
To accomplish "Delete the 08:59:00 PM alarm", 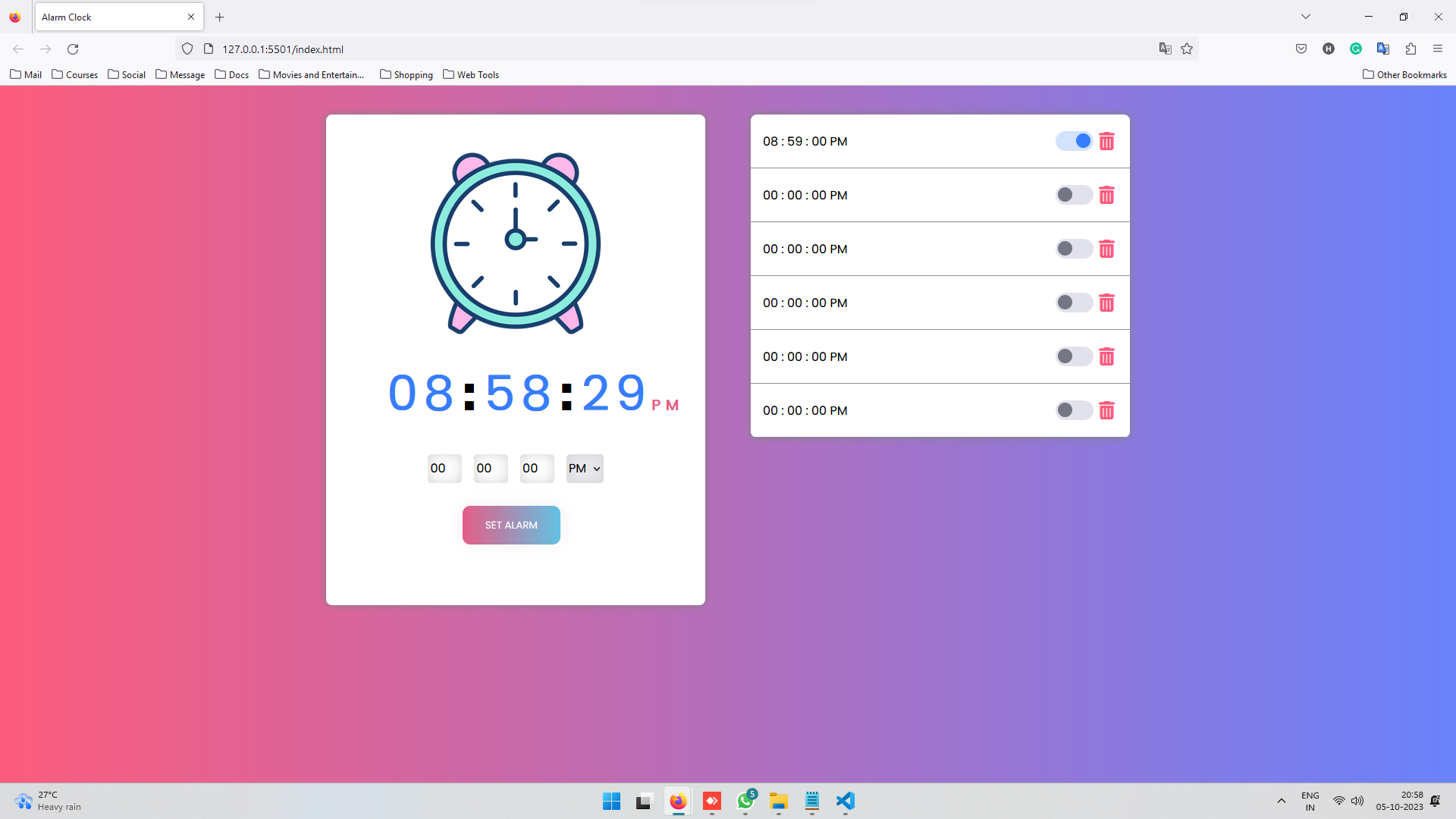I will click(1106, 142).
